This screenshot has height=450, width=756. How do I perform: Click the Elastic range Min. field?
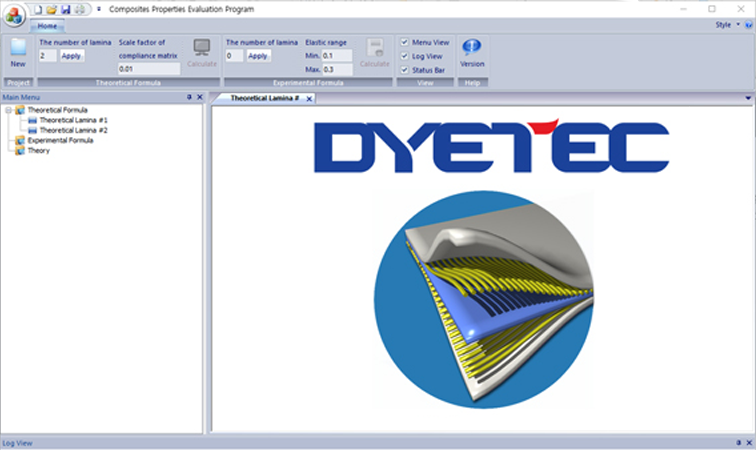(337, 55)
